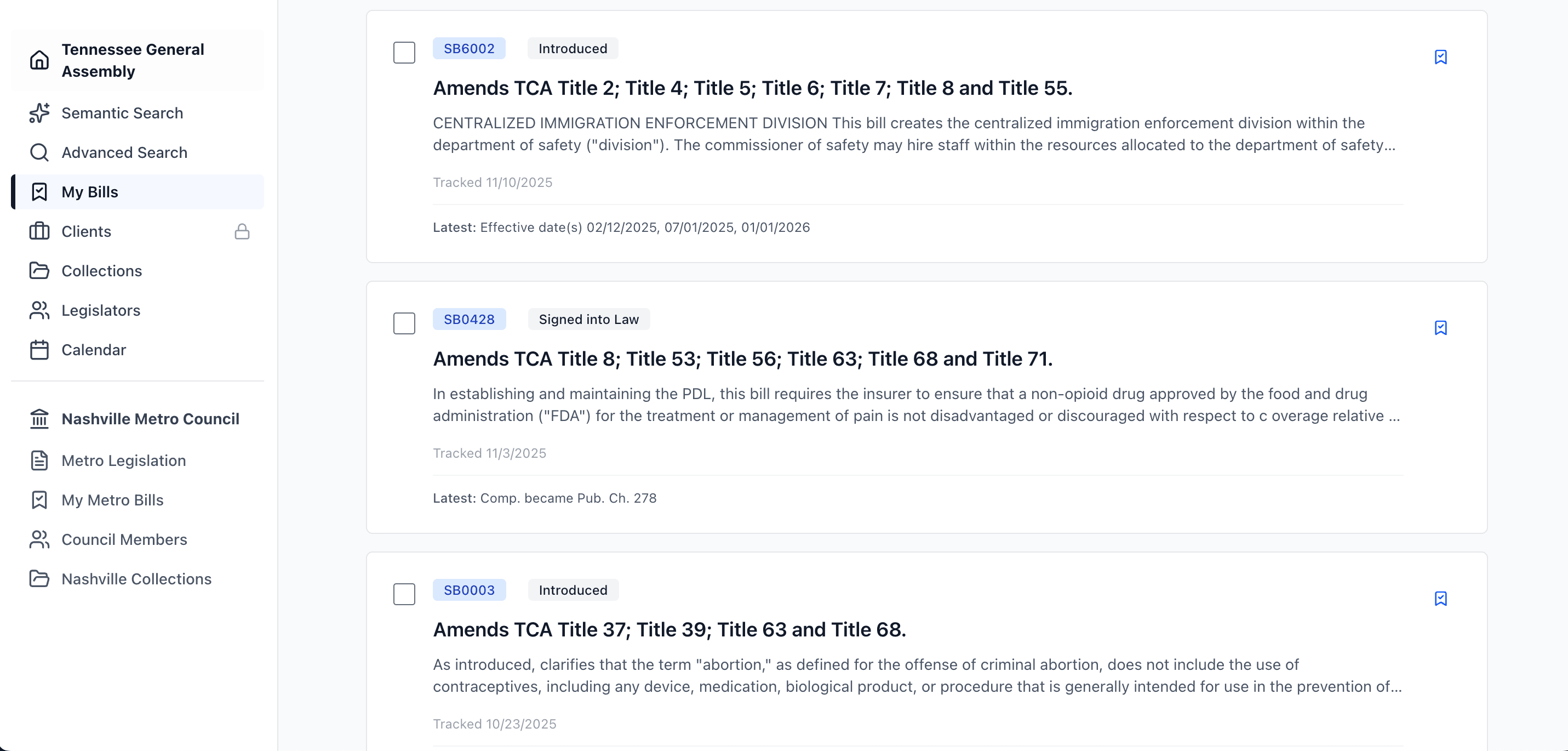Click the Advanced Search magnifier icon
The height and width of the screenshot is (751, 1568).
(x=39, y=152)
